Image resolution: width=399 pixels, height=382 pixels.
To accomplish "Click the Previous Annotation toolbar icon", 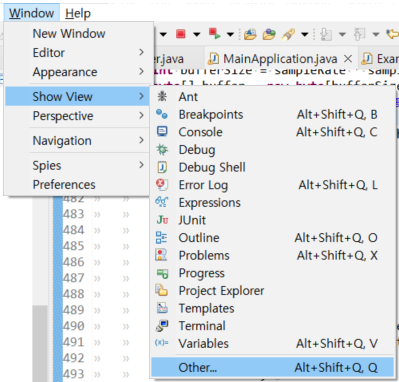I will click(359, 34).
